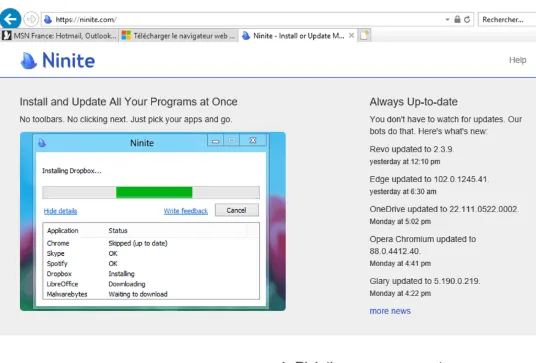
Task: Select the Spotify row in app list
Action: tap(151, 264)
